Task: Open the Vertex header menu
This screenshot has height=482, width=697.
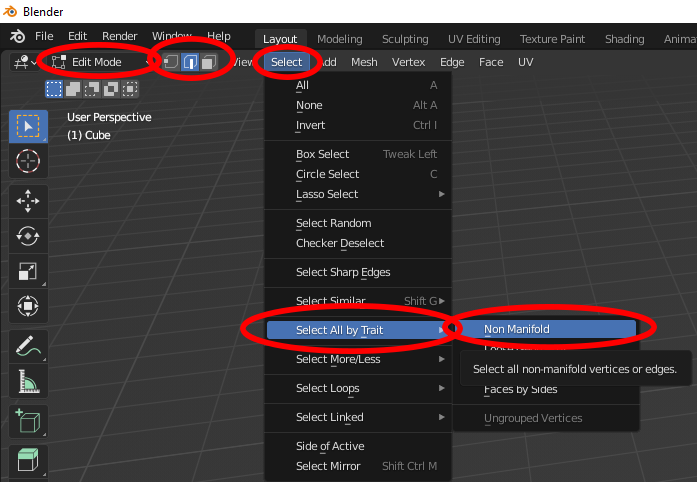Action: pyautogui.click(x=409, y=62)
